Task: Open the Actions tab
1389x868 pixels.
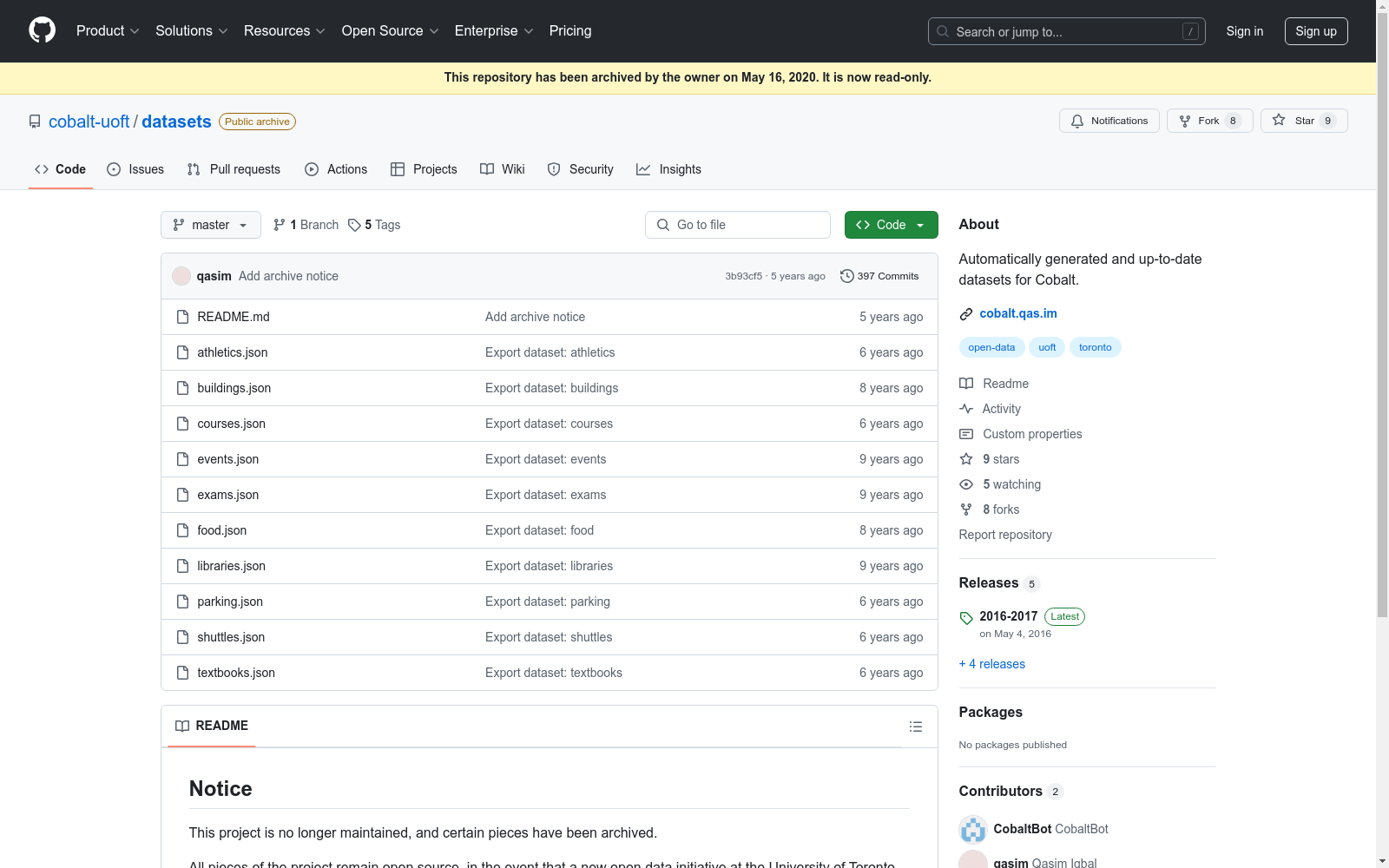Action: [x=336, y=169]
